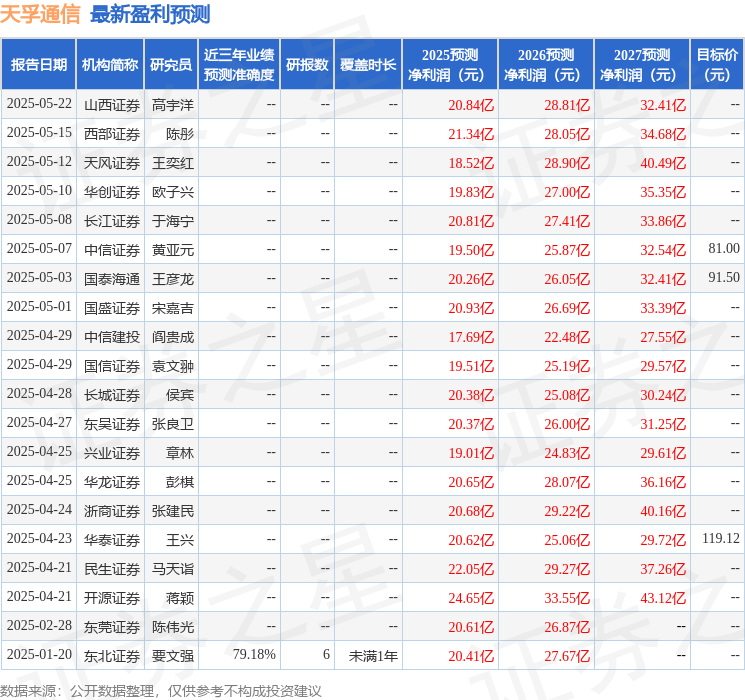
Task: Click the 近三年业绩预测准确度 header
Action: [x=239, y=65]
